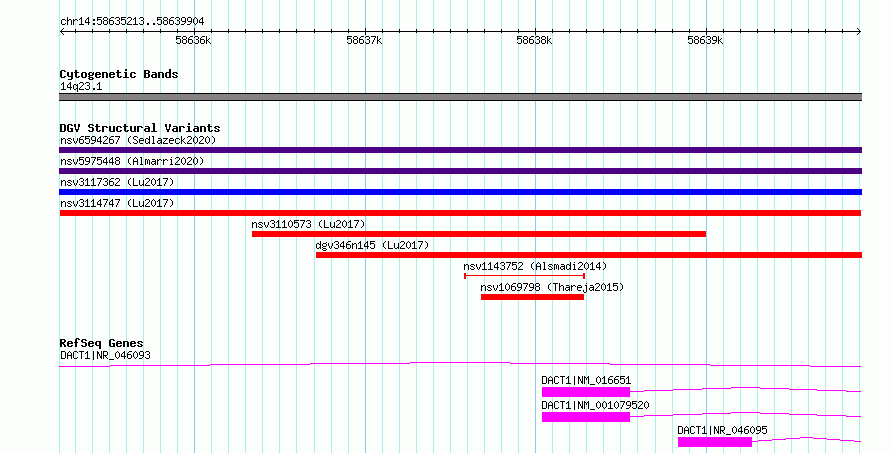Open variant nsv6594267 (Sedlazeck2020) label
The width and height of the screenshot is (890, 453).
click(138, 140)
